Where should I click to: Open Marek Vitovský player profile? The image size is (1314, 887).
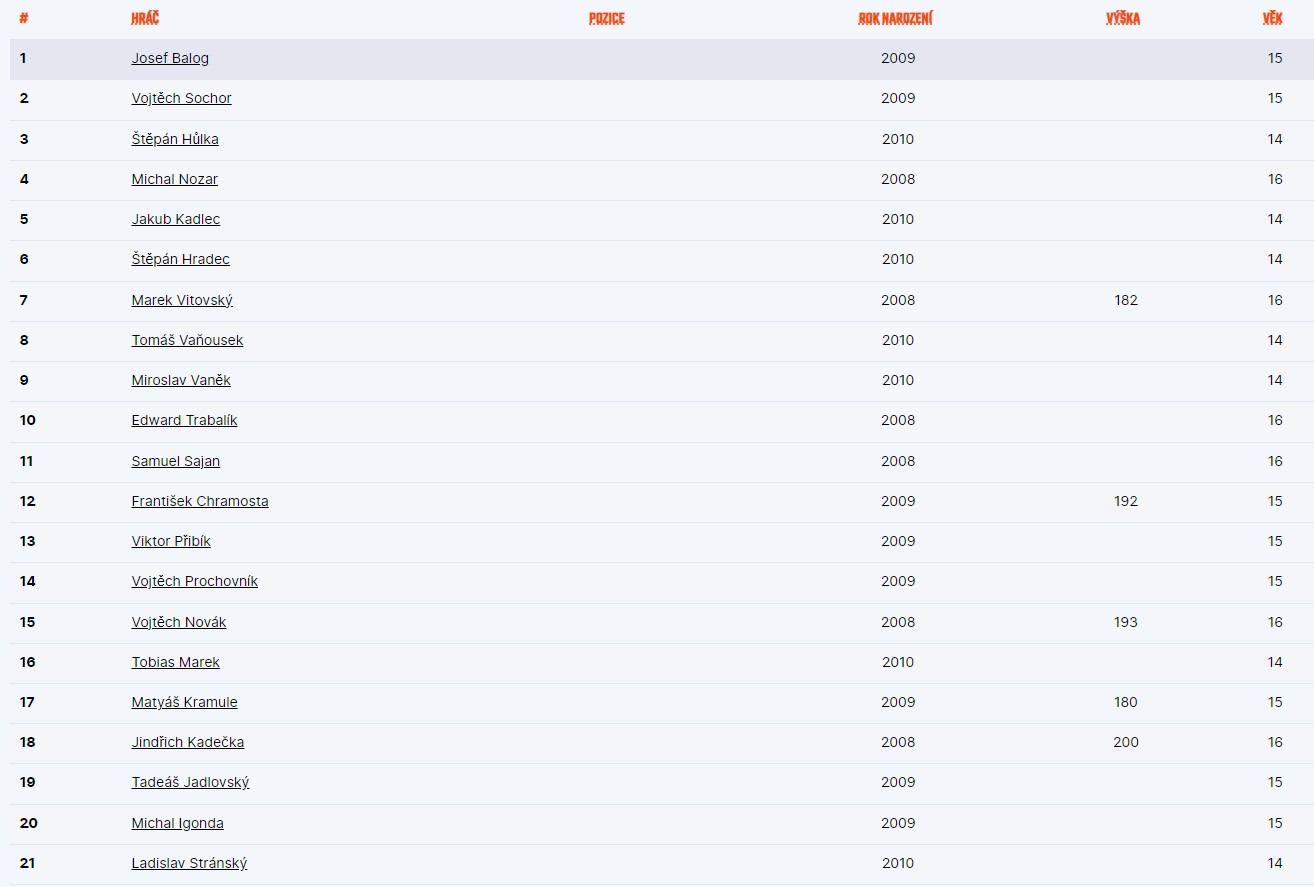[x=182, y=300]
